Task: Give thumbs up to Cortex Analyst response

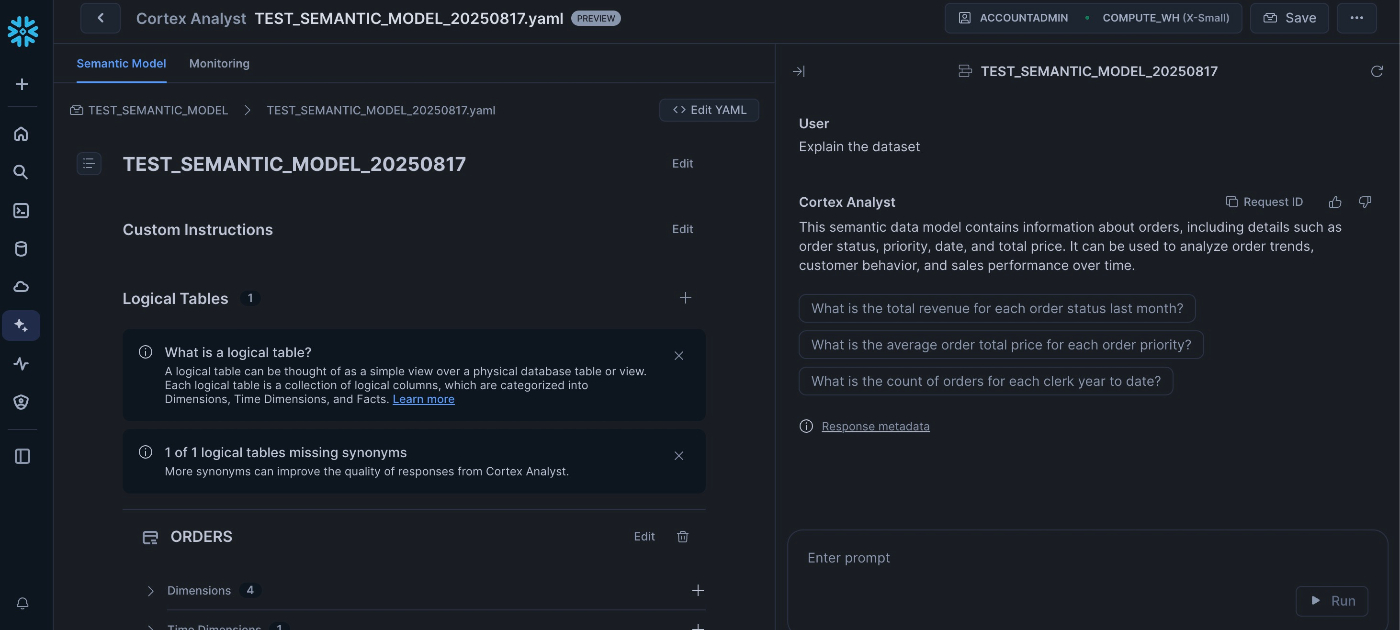Action: tap(1335, 202)
